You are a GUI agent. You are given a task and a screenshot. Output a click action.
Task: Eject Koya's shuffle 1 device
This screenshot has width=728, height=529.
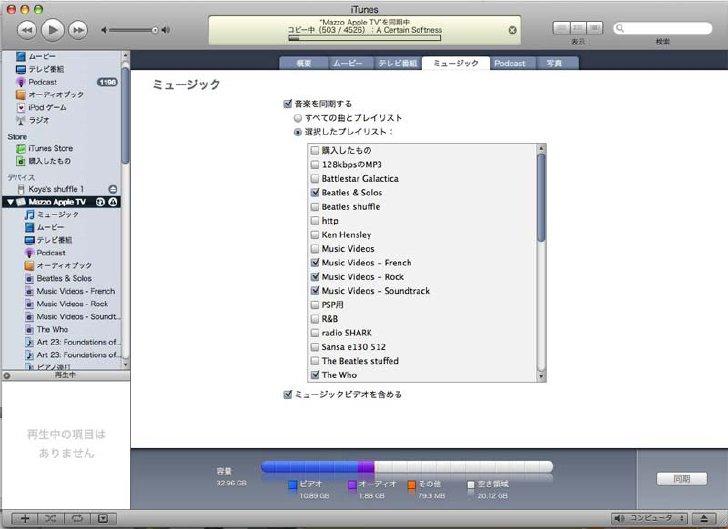[112, 189]
